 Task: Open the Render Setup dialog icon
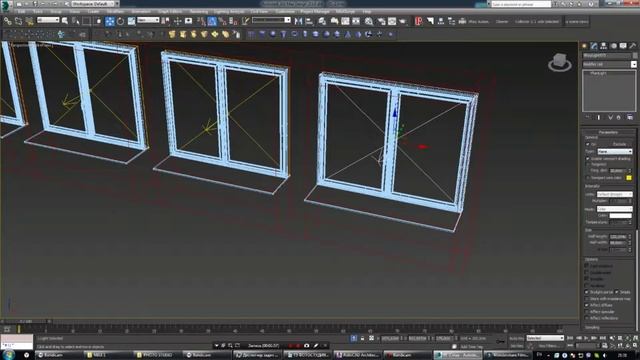pos(381,21)
